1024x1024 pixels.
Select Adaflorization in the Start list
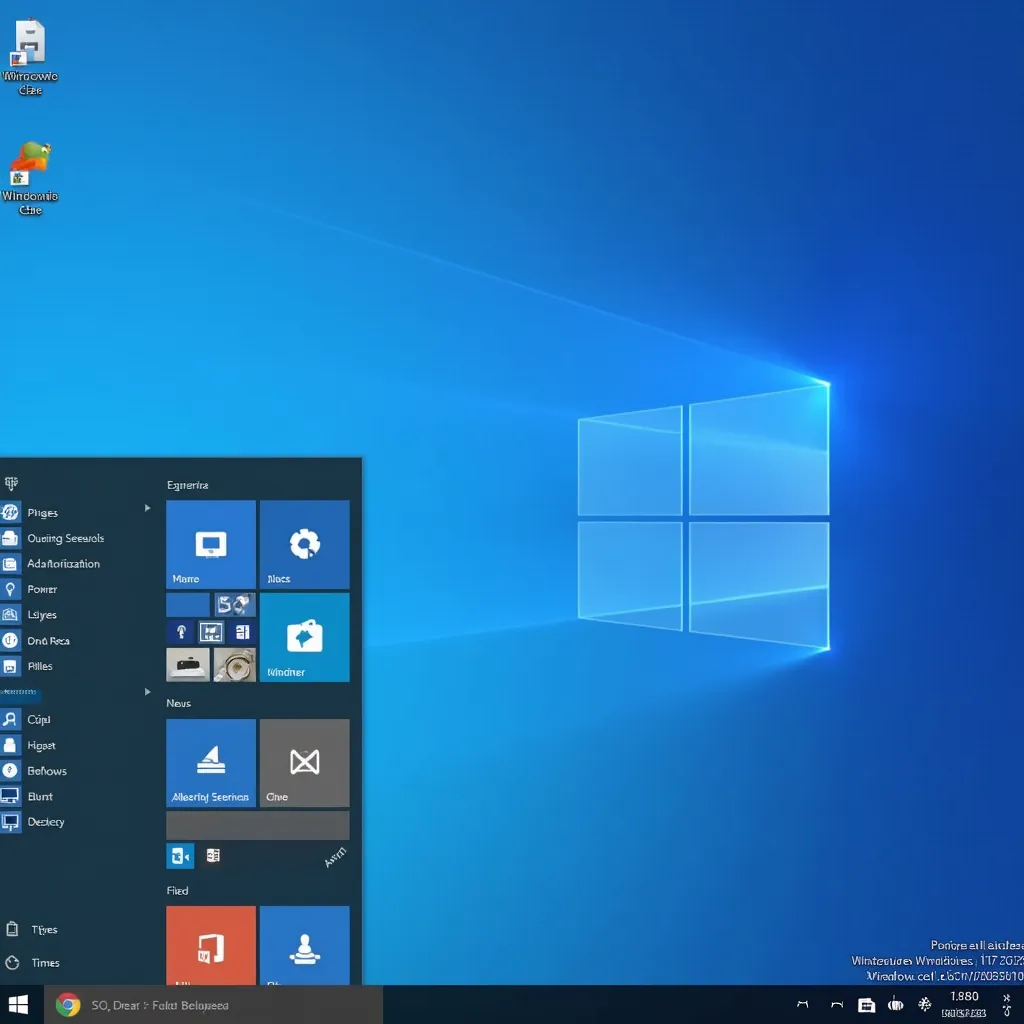click(63, 564)
